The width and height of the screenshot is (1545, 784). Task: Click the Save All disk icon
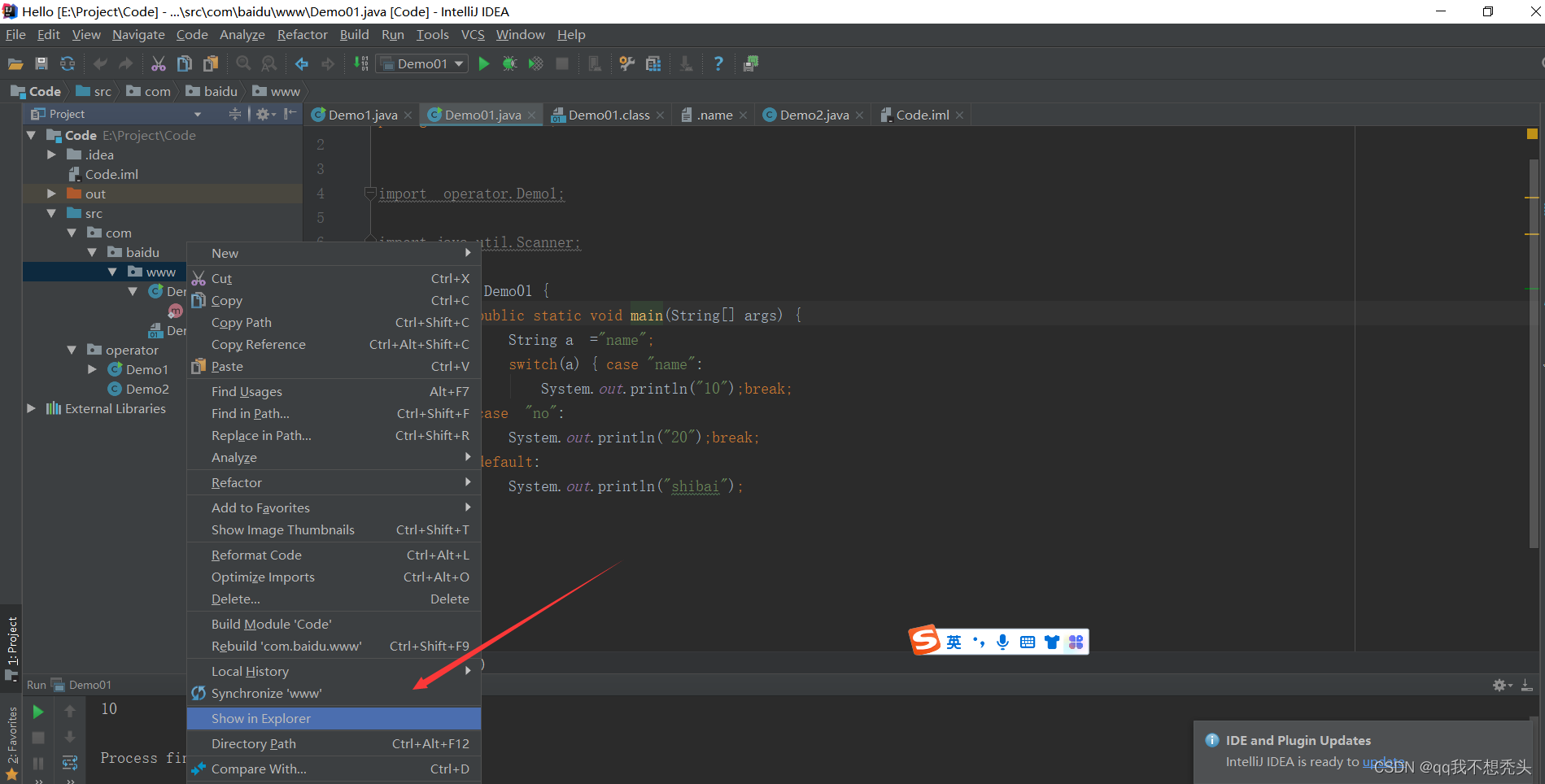coord(41,63)
